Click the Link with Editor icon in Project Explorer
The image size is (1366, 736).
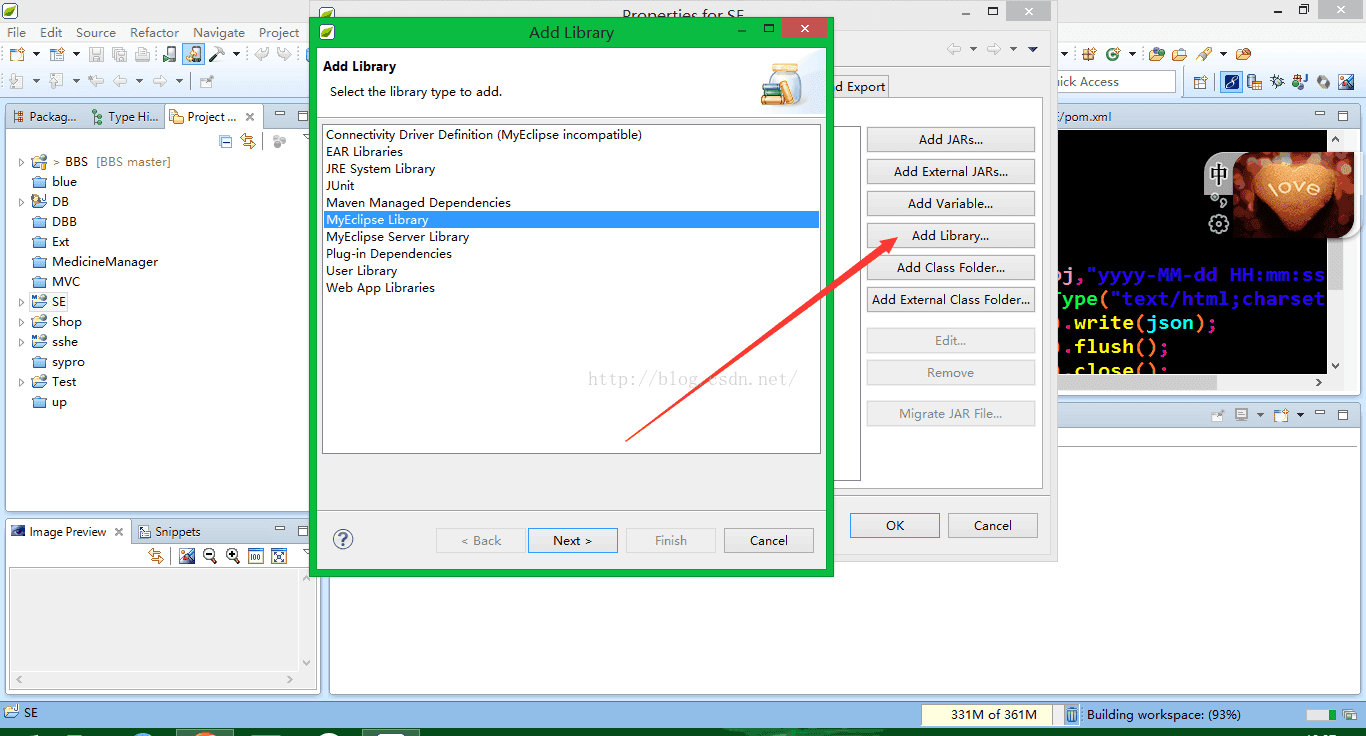(x=247, y=142)
